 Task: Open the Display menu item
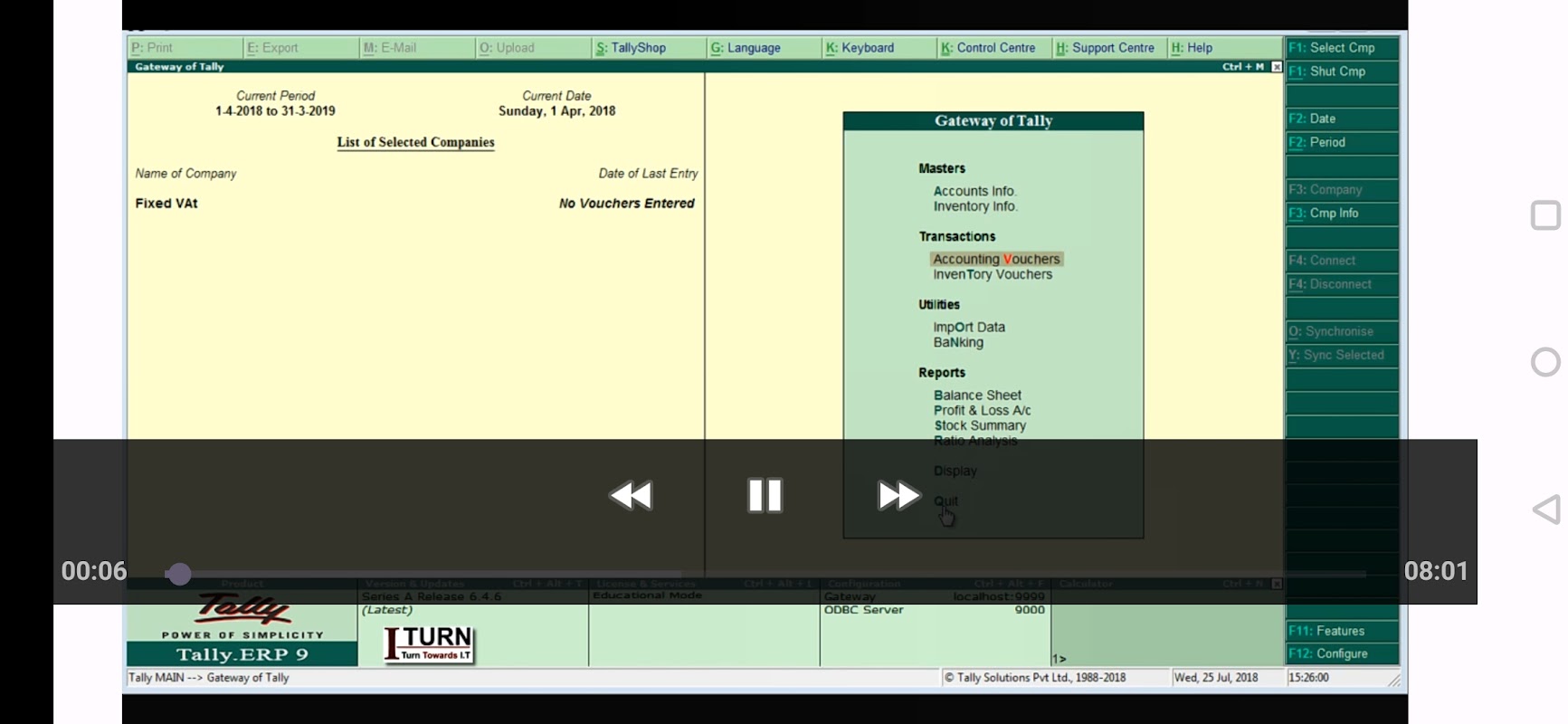pyautogui.click(x=955, y=472)
